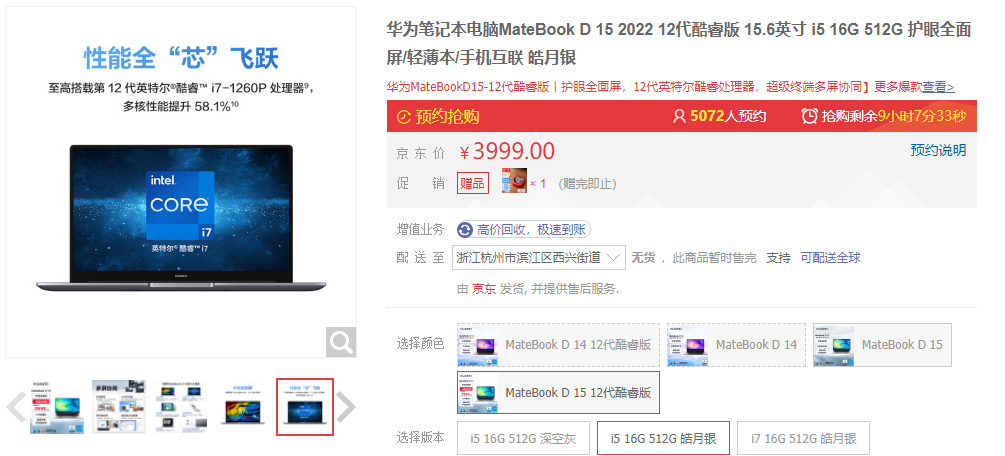Click the person icon beside 5072人预约
1005x456 pixels.
point(679,116)
